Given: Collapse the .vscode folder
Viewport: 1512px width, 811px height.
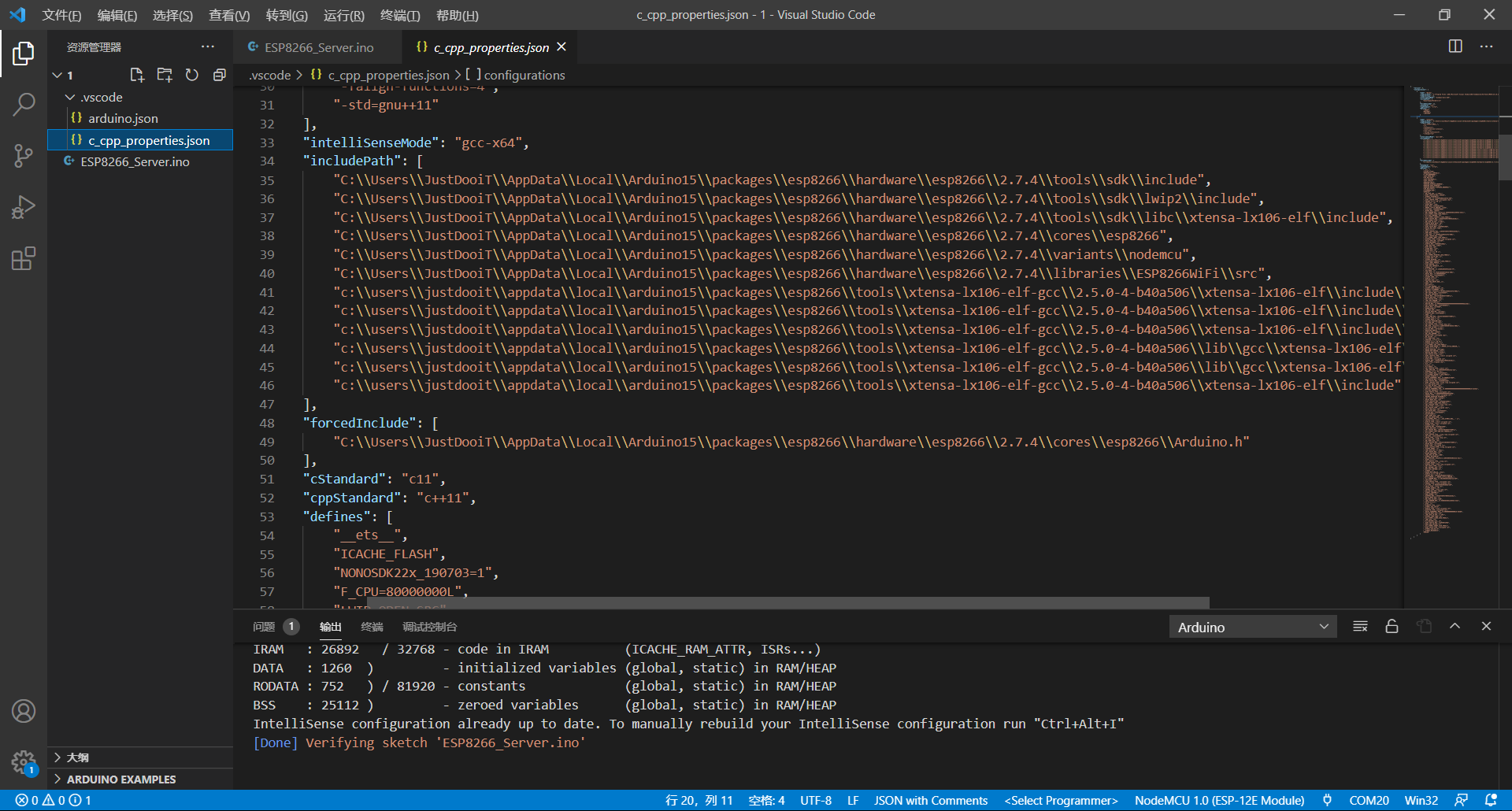Looking at the screenshot, I should (x=70, y=97).
